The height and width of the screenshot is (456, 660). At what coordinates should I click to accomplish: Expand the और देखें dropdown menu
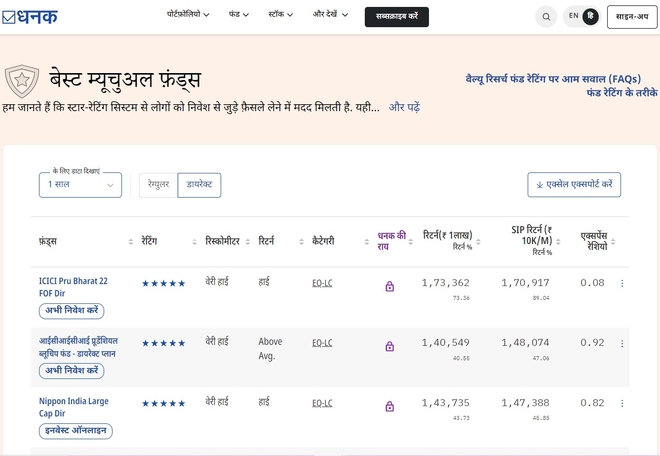(332, 16)
